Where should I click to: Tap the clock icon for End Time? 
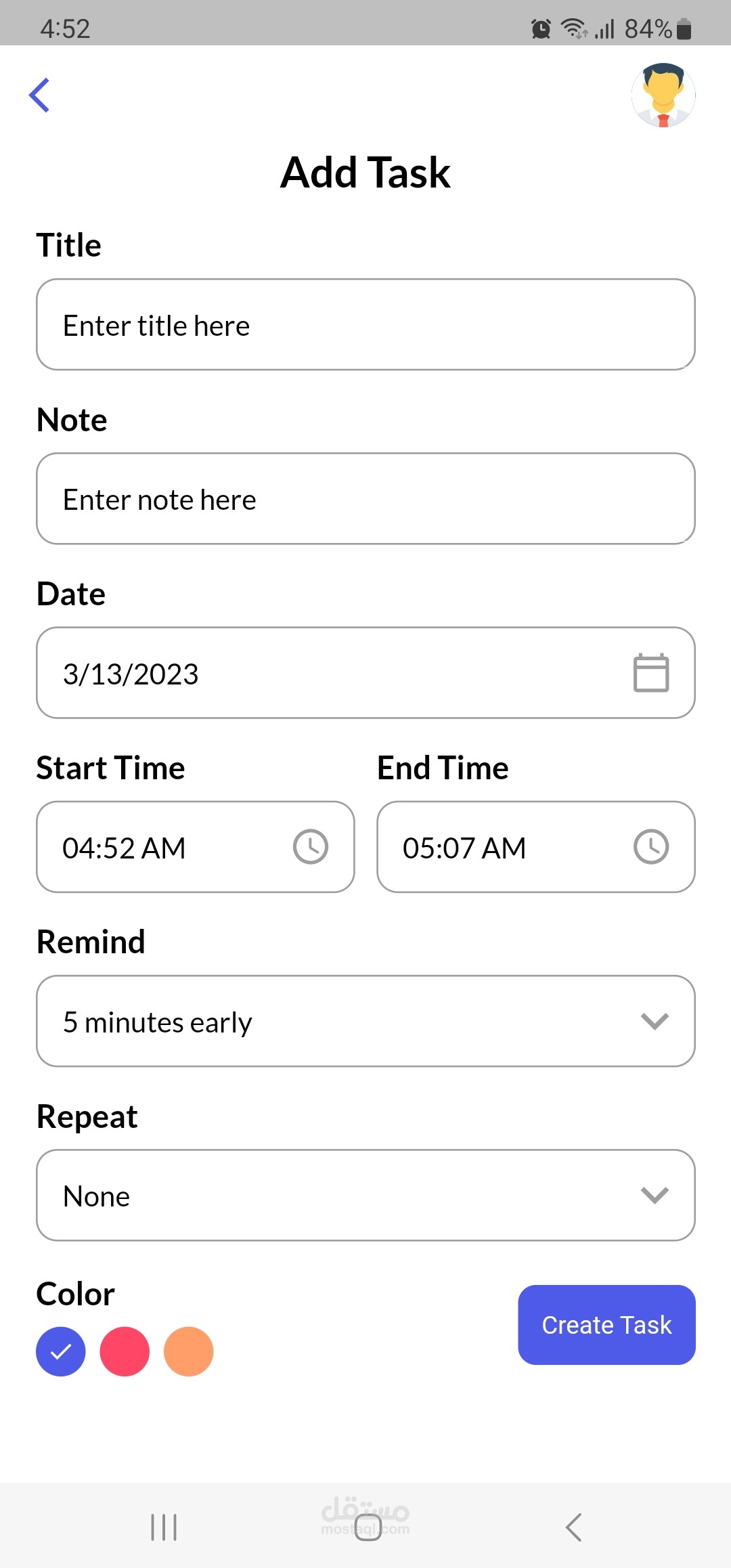click(x=651, y=847)
